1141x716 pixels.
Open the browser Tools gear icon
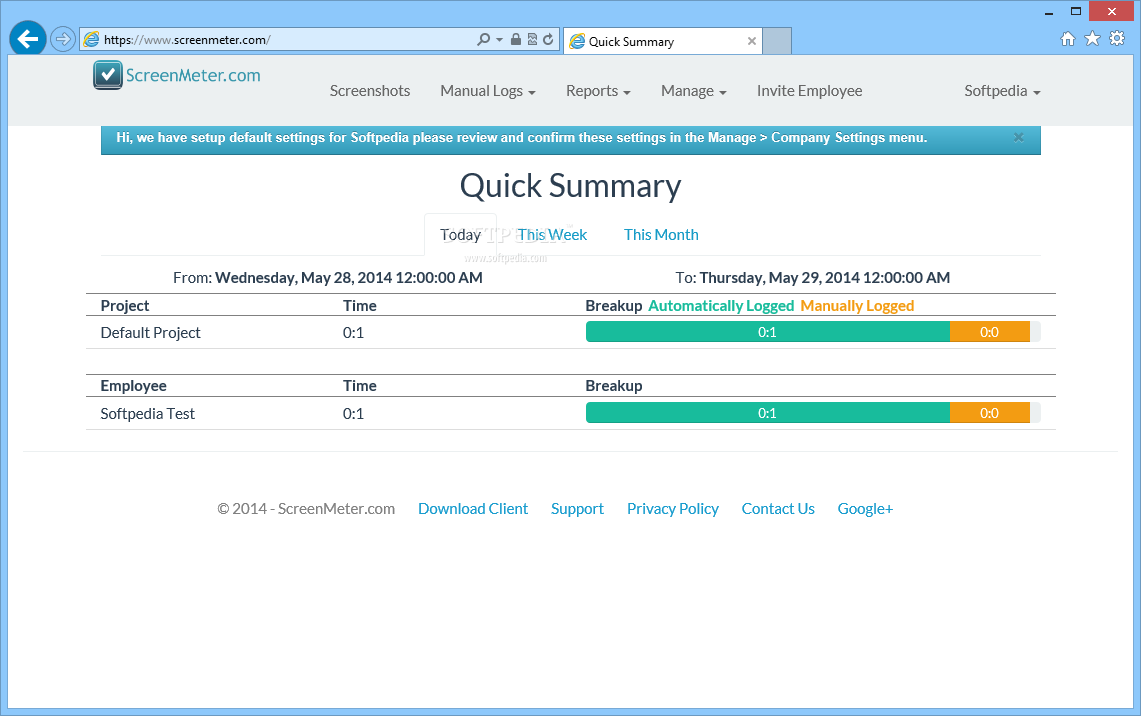click(1117, 39)
